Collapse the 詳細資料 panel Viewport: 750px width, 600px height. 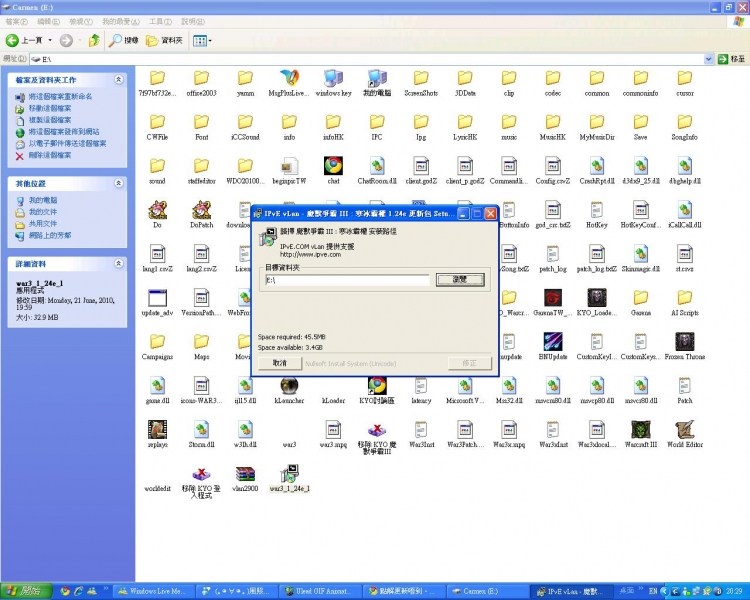tap(119, 264)
